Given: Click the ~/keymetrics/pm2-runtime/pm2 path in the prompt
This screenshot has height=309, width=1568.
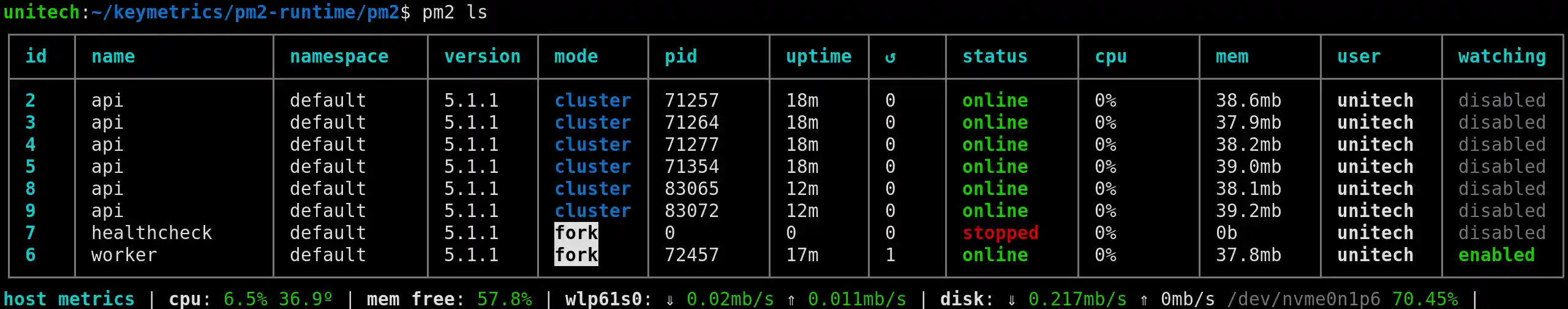Looking at the screenshot, I should pyautogui.click(x=245, y=12).
